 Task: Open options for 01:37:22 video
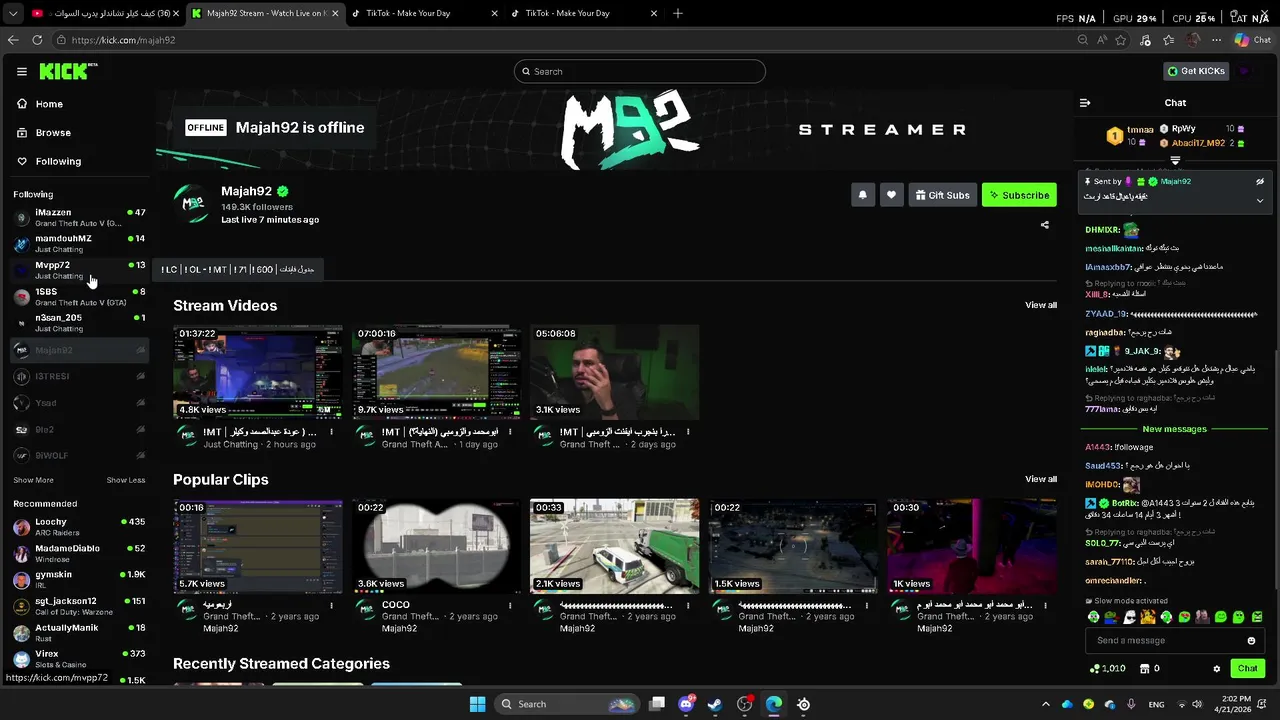pos(331,432)
